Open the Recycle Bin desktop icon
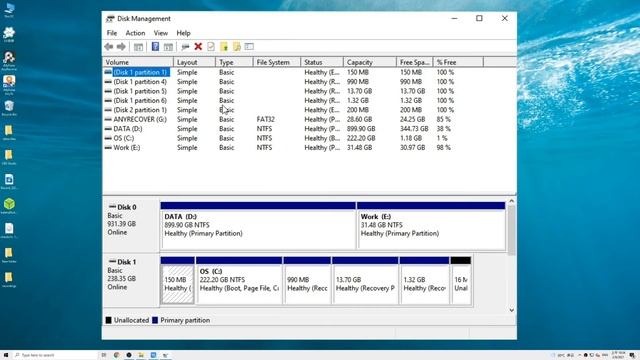This screenshot has height=360, width=640. 9,108
